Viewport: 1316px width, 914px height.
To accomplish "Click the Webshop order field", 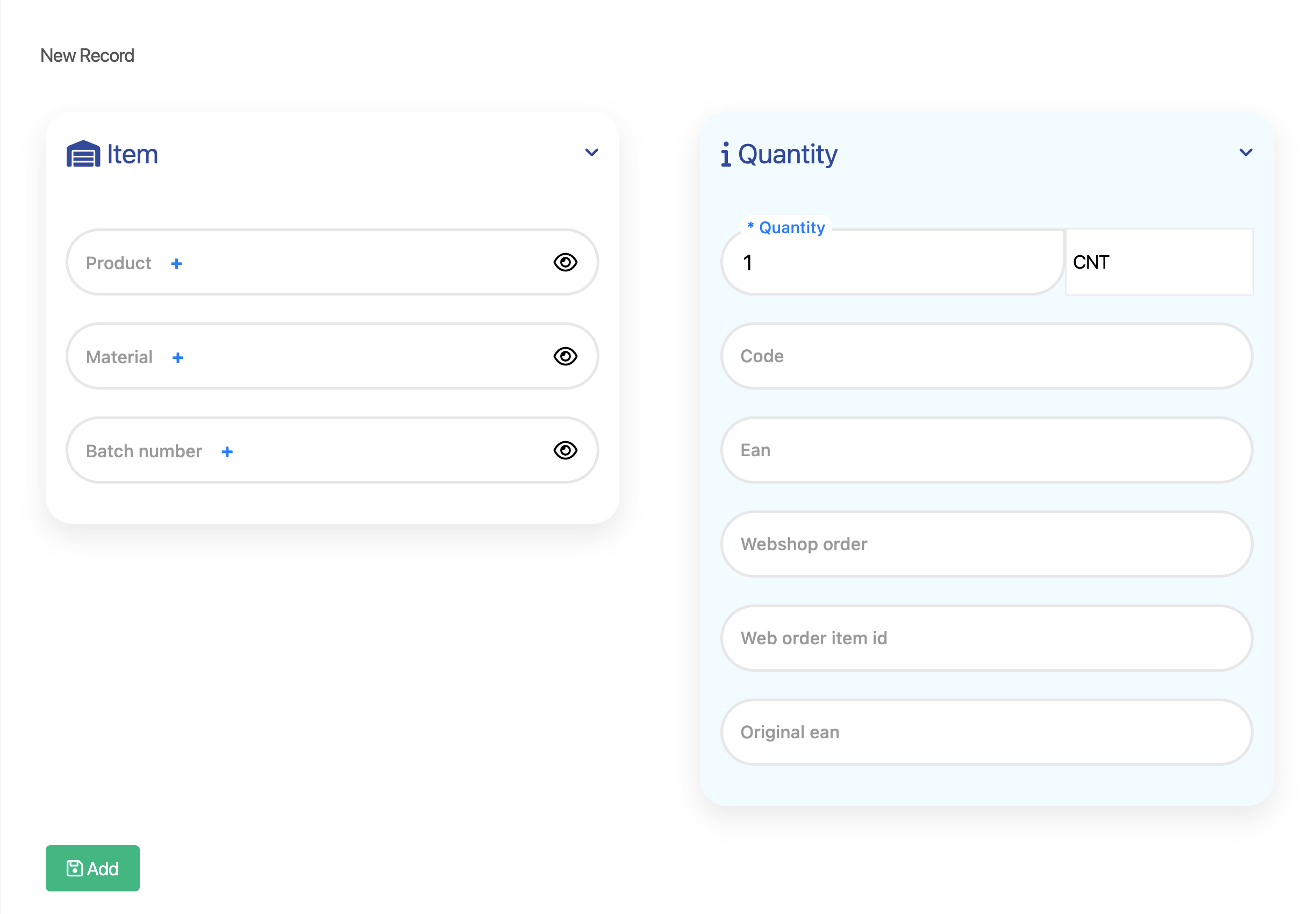I will point(986,544).
